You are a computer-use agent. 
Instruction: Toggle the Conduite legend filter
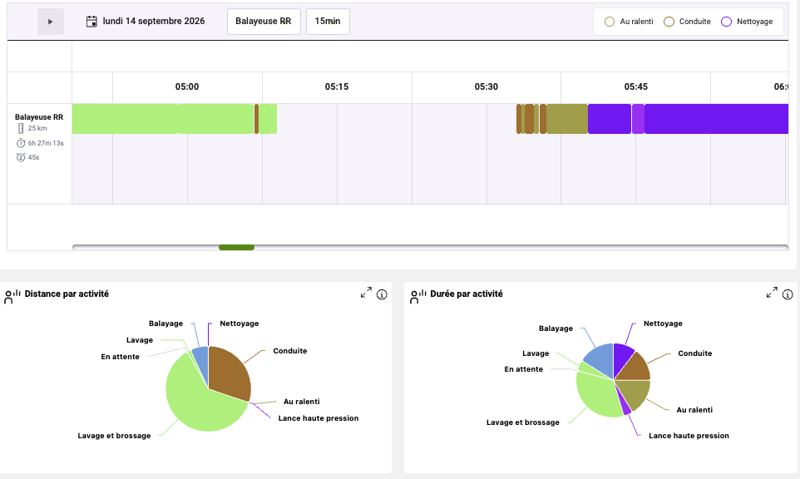(687, 21)
